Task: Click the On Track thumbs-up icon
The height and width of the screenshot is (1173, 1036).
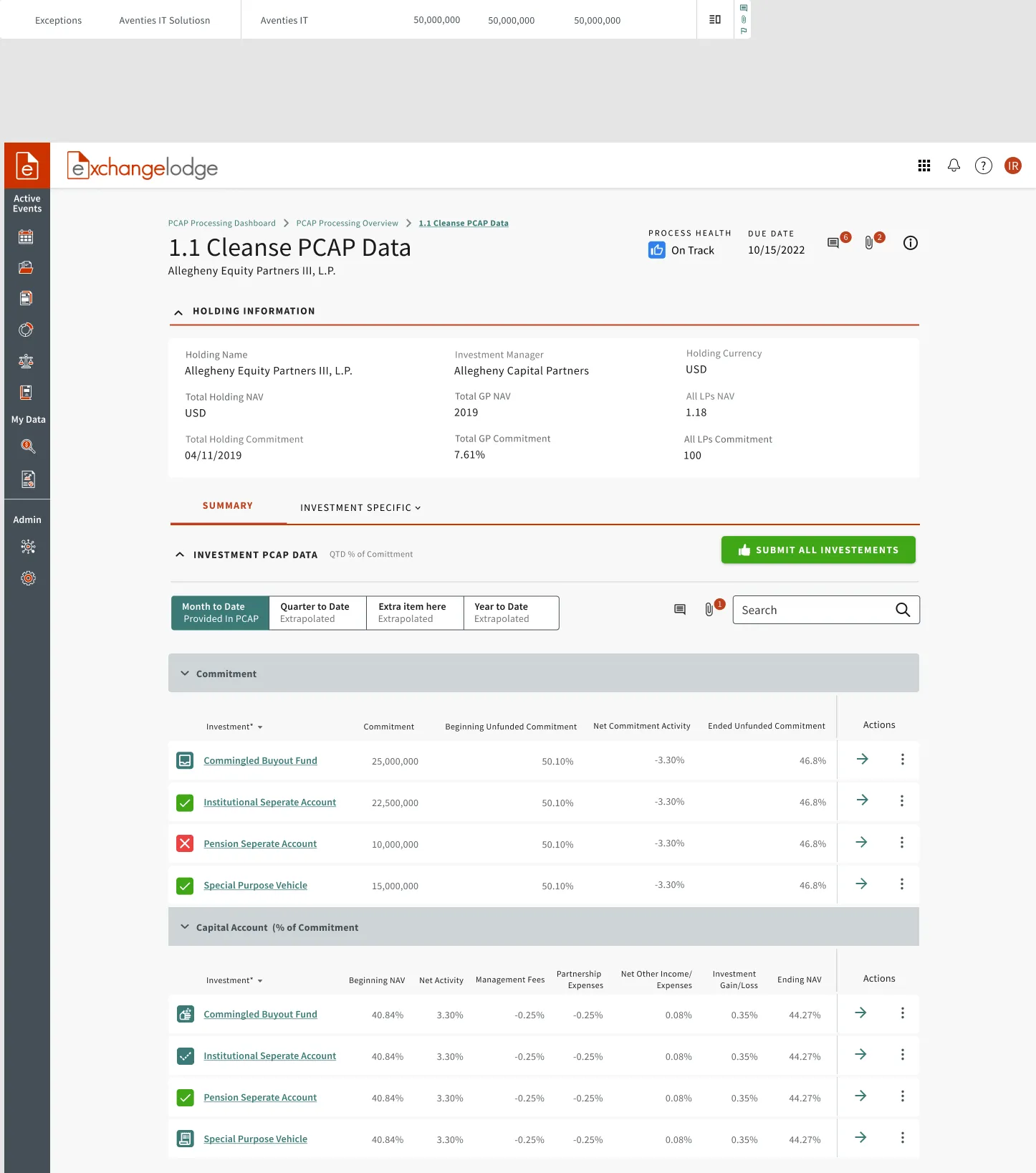Action: 657,249
